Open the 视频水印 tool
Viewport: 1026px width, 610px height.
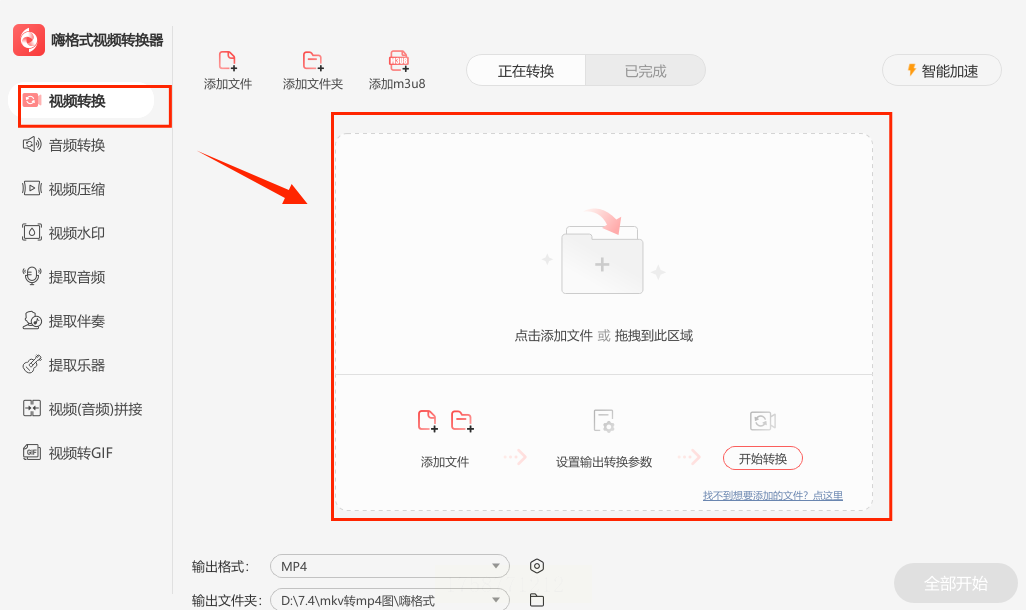click(x=64, y=233)
